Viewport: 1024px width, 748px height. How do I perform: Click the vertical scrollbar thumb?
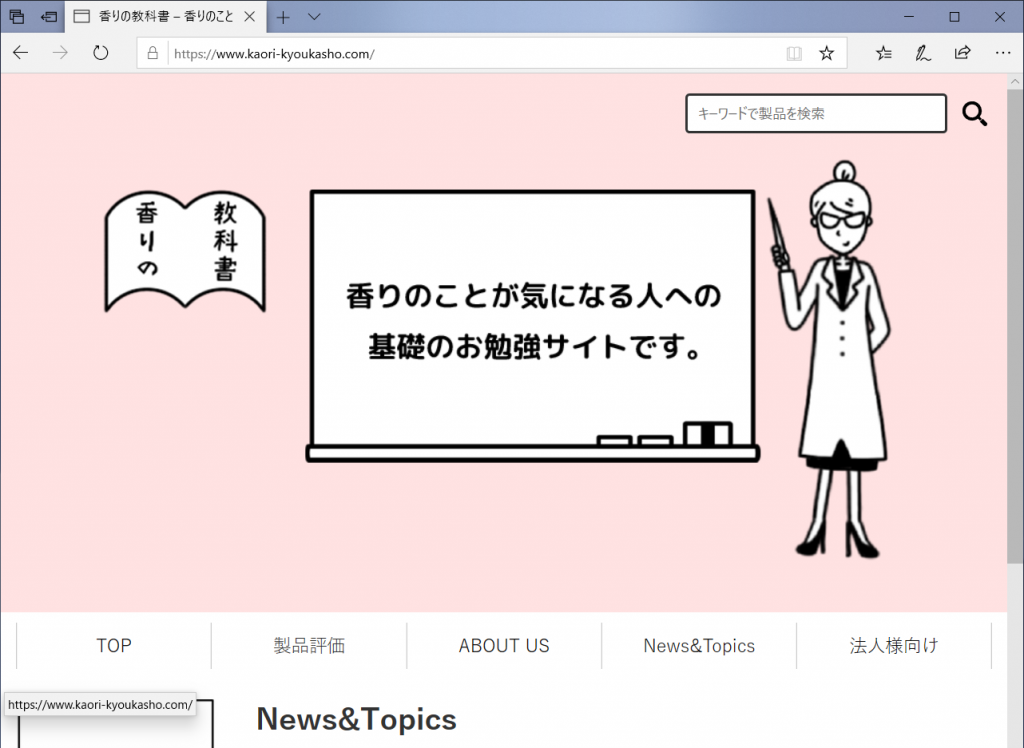pos(1015,327)
